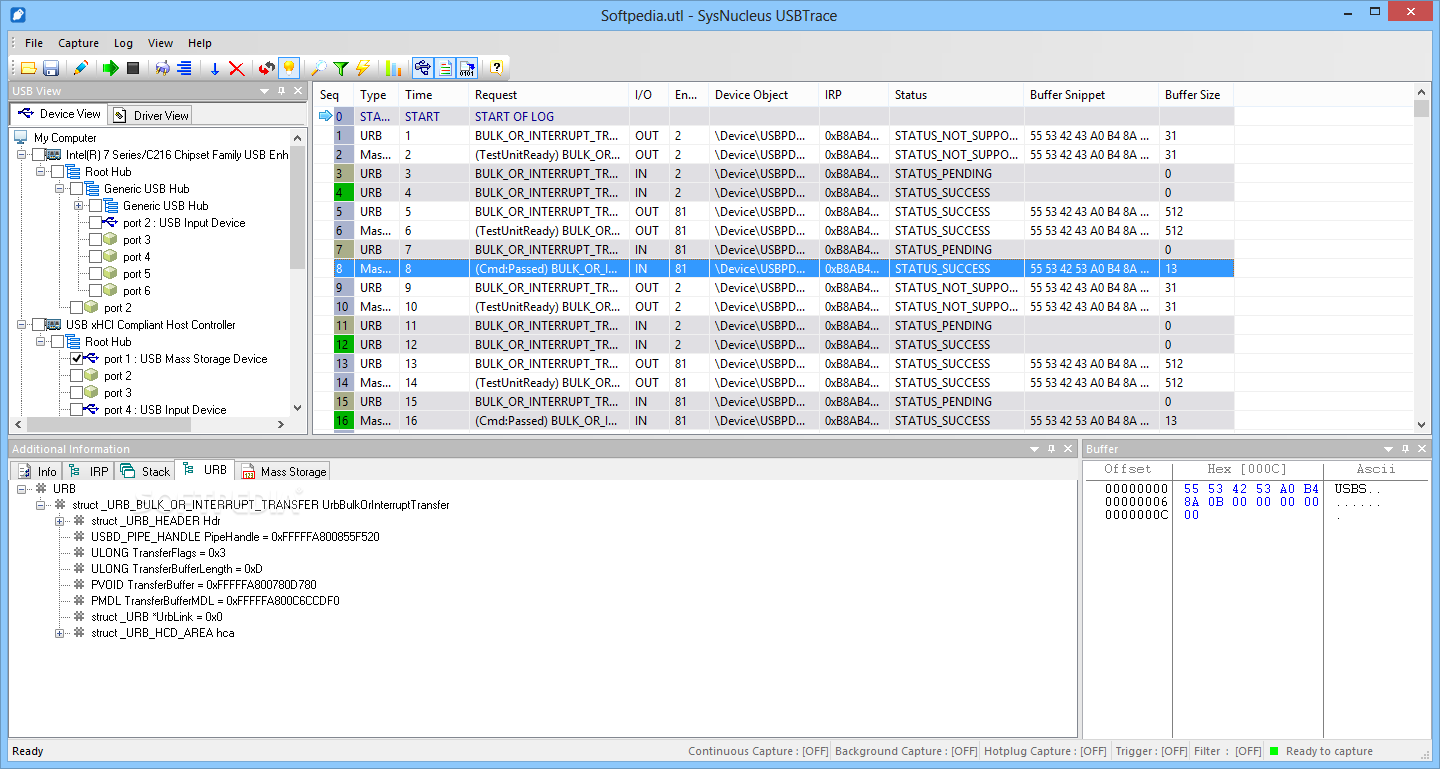The height and width of the screenshot is (769, 1440).
Task: Save the log with the floppy disk icon
Action: pos(50,68)
